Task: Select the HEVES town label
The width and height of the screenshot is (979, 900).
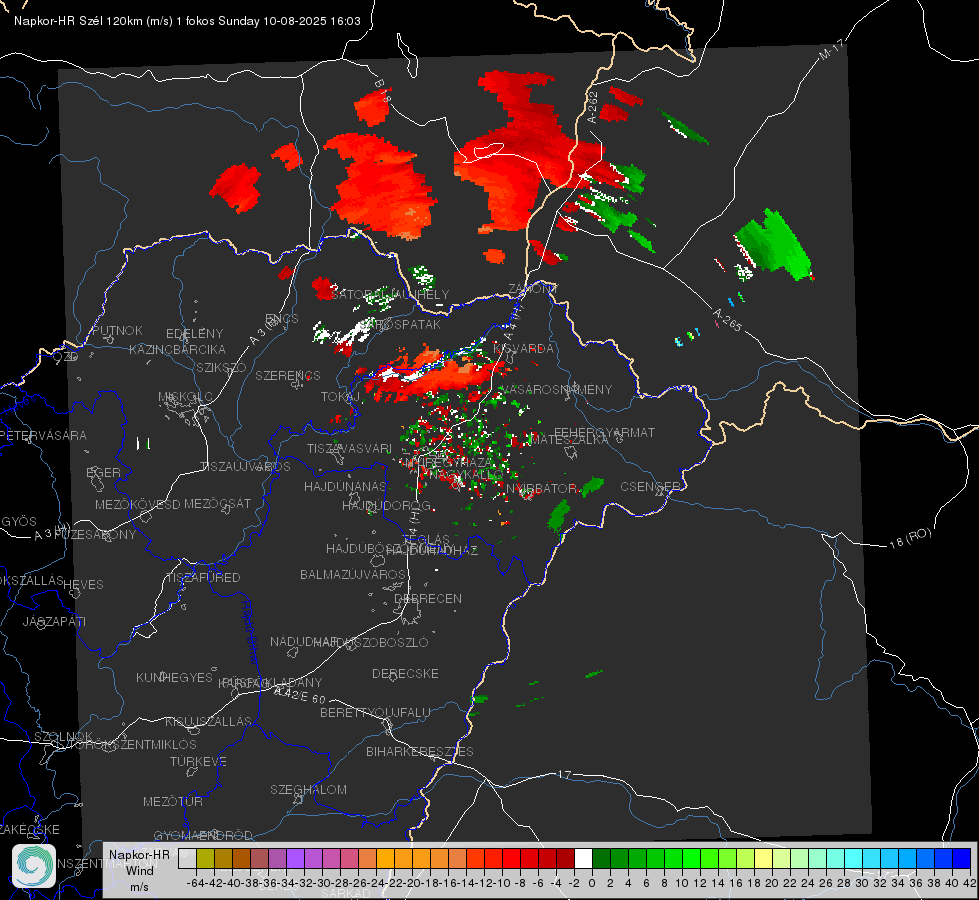Action: [x=84, y=585]
